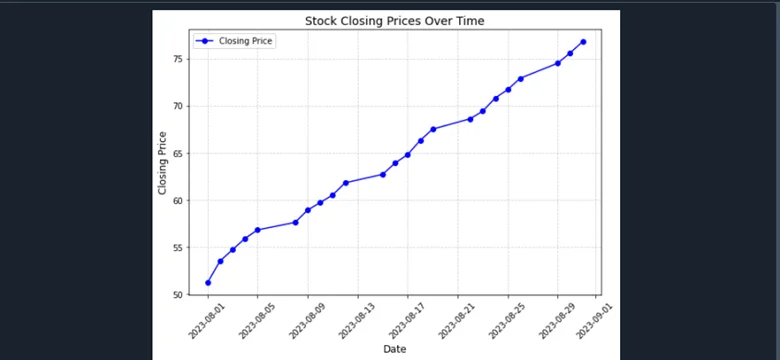Click the chart title Stock Closing Prices Over Time
This screenshot has height=360, width=780.
point(394,21)
